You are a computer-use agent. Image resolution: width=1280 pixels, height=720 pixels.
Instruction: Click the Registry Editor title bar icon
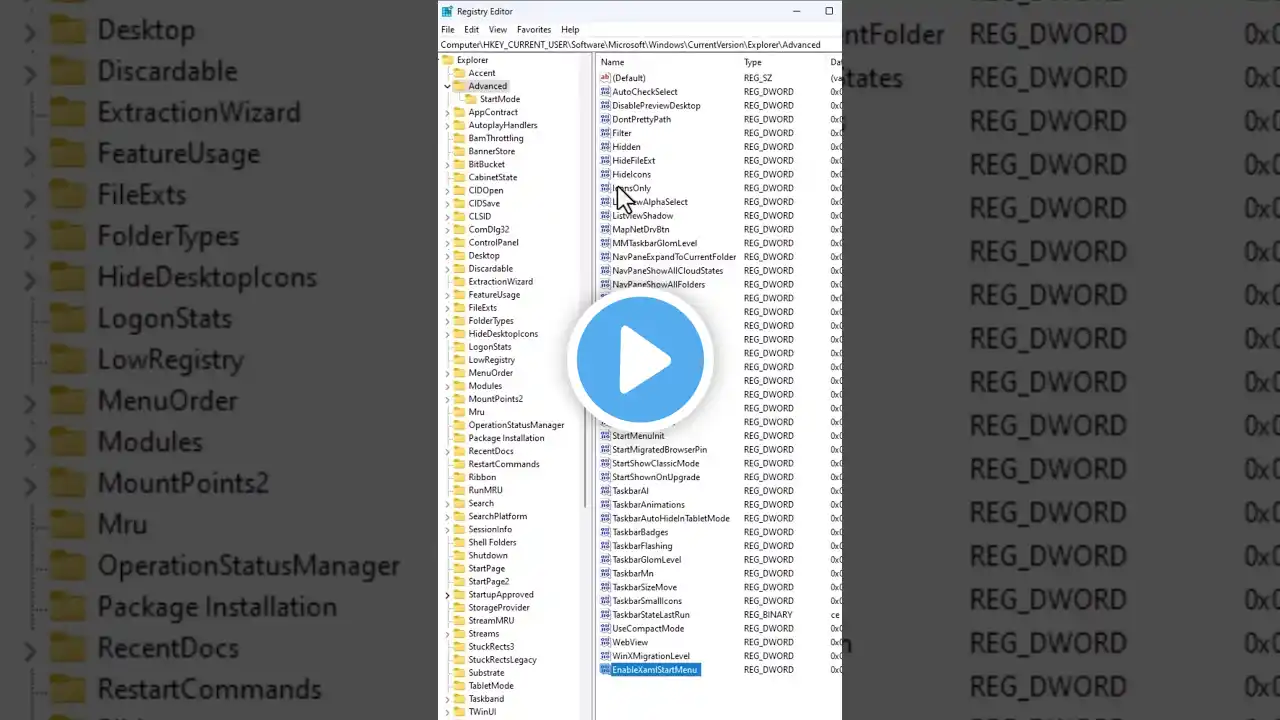447,11
